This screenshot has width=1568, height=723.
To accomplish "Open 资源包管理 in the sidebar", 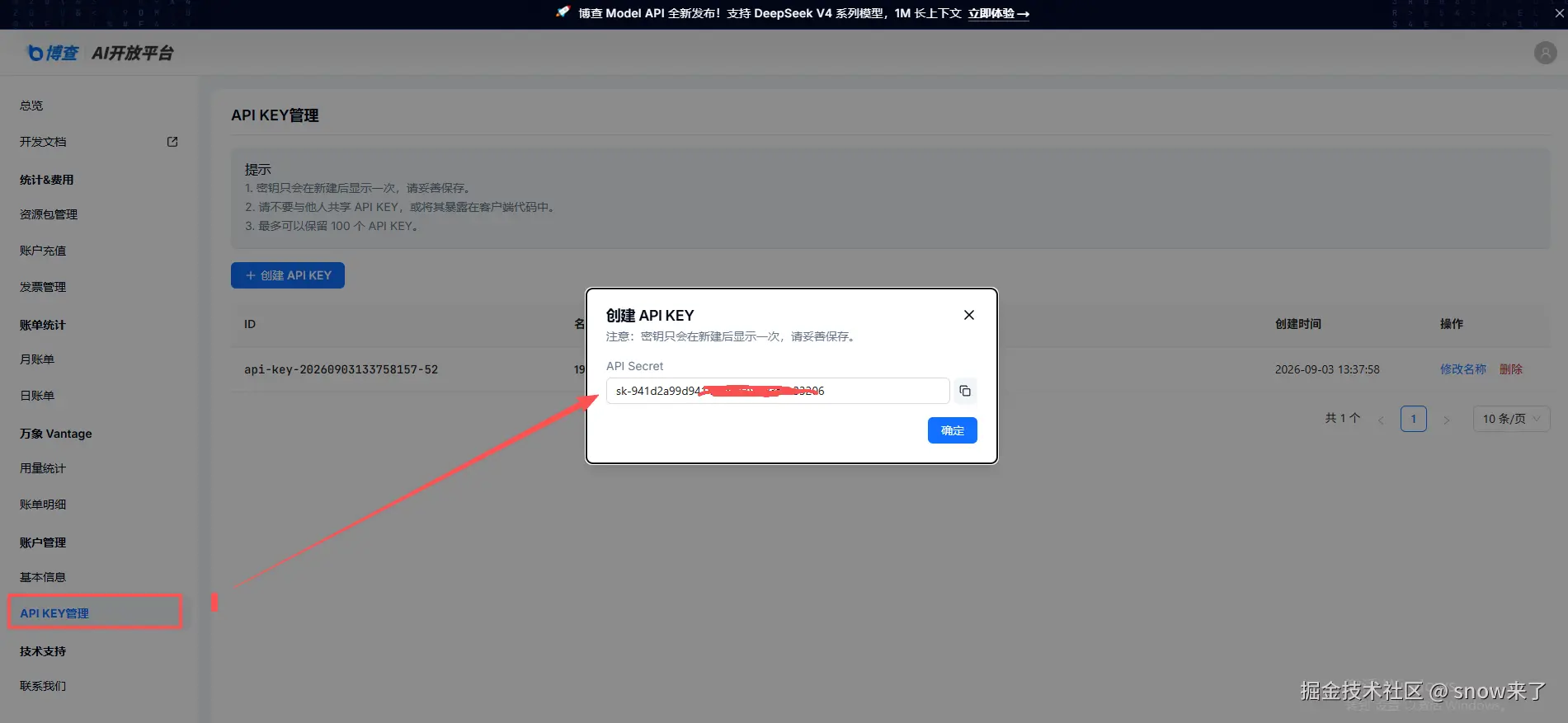I will (49, 214).
